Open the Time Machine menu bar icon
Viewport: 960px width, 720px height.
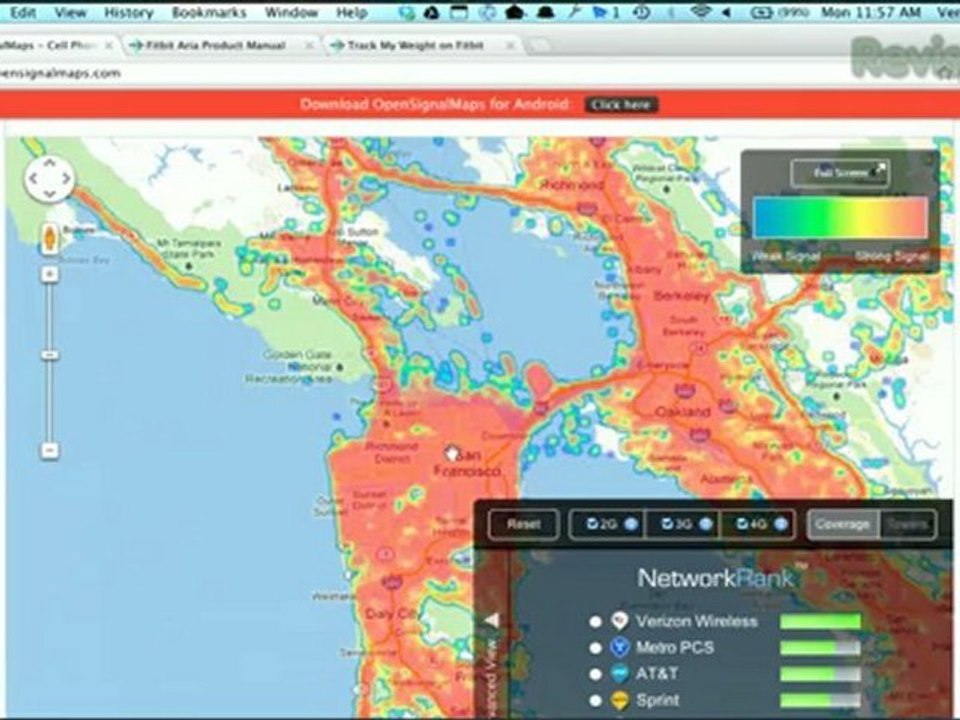click(641, 12)
